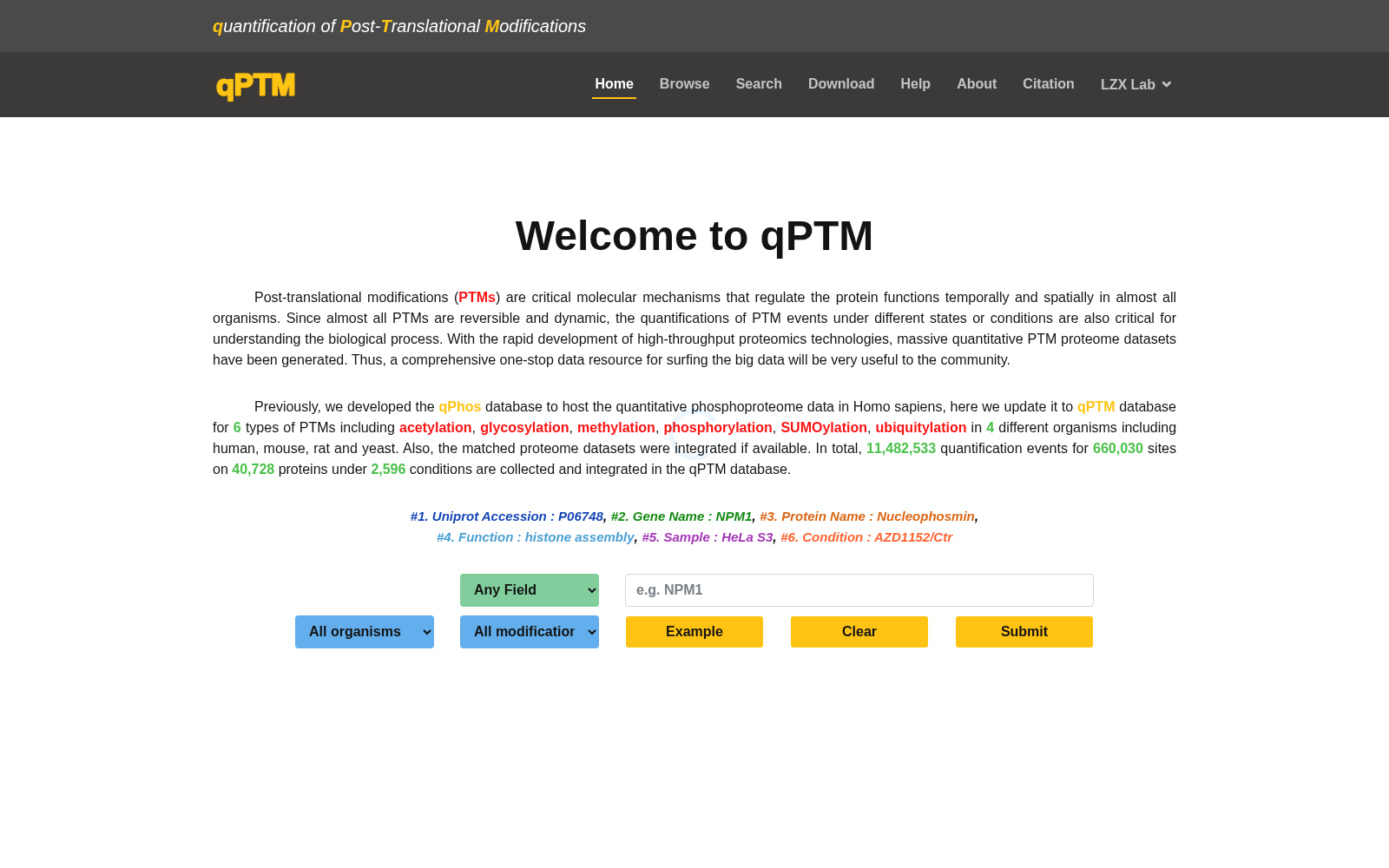The height and width of the screenshot is (868, 1389).
Task: Open the All modifications dropdown
Action: tap(530, 632)
